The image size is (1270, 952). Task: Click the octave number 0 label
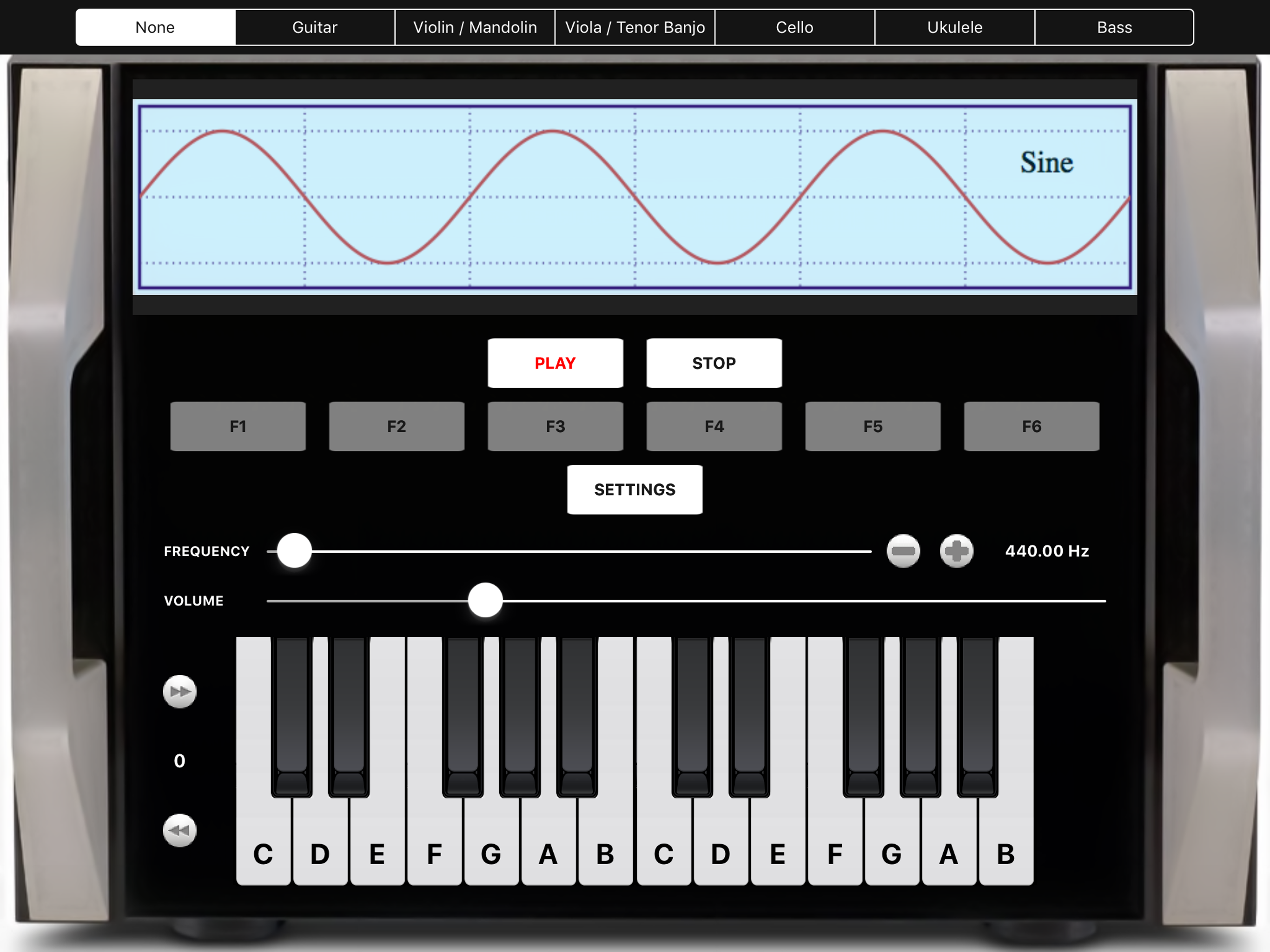pyautogui.click(x=180, y=761)
